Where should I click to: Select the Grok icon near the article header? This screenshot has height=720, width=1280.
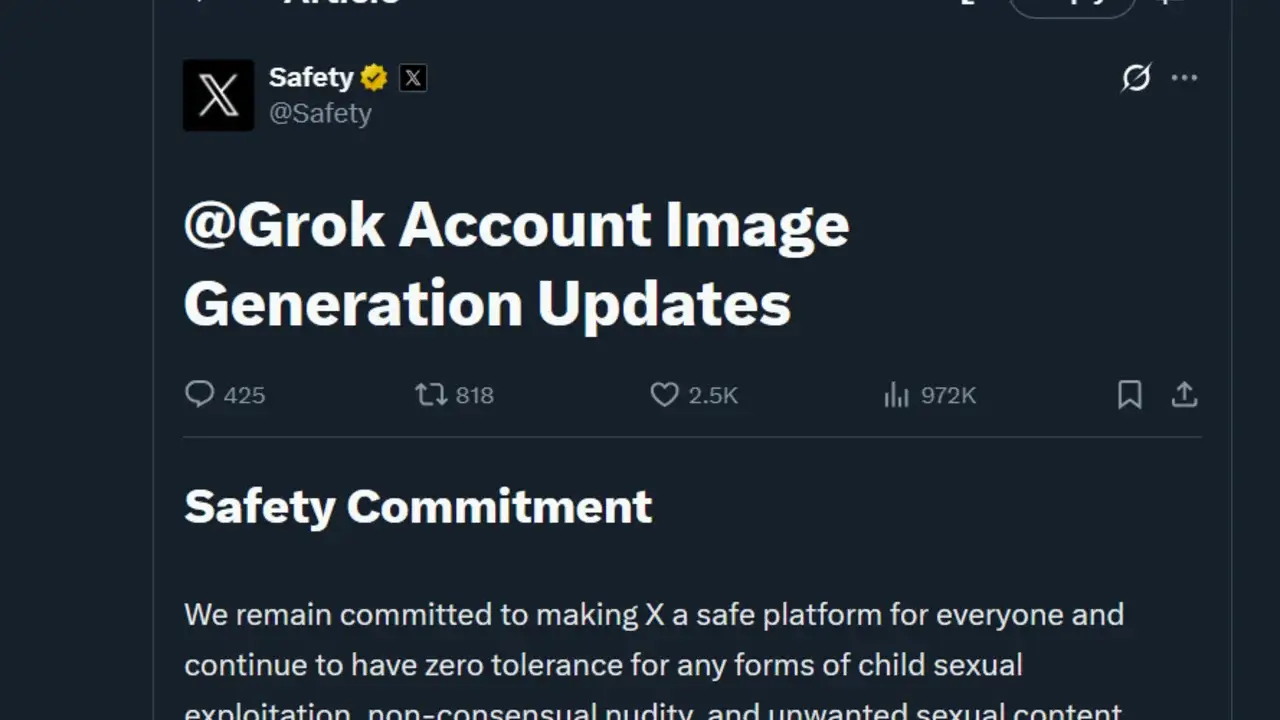(1136, 78)
